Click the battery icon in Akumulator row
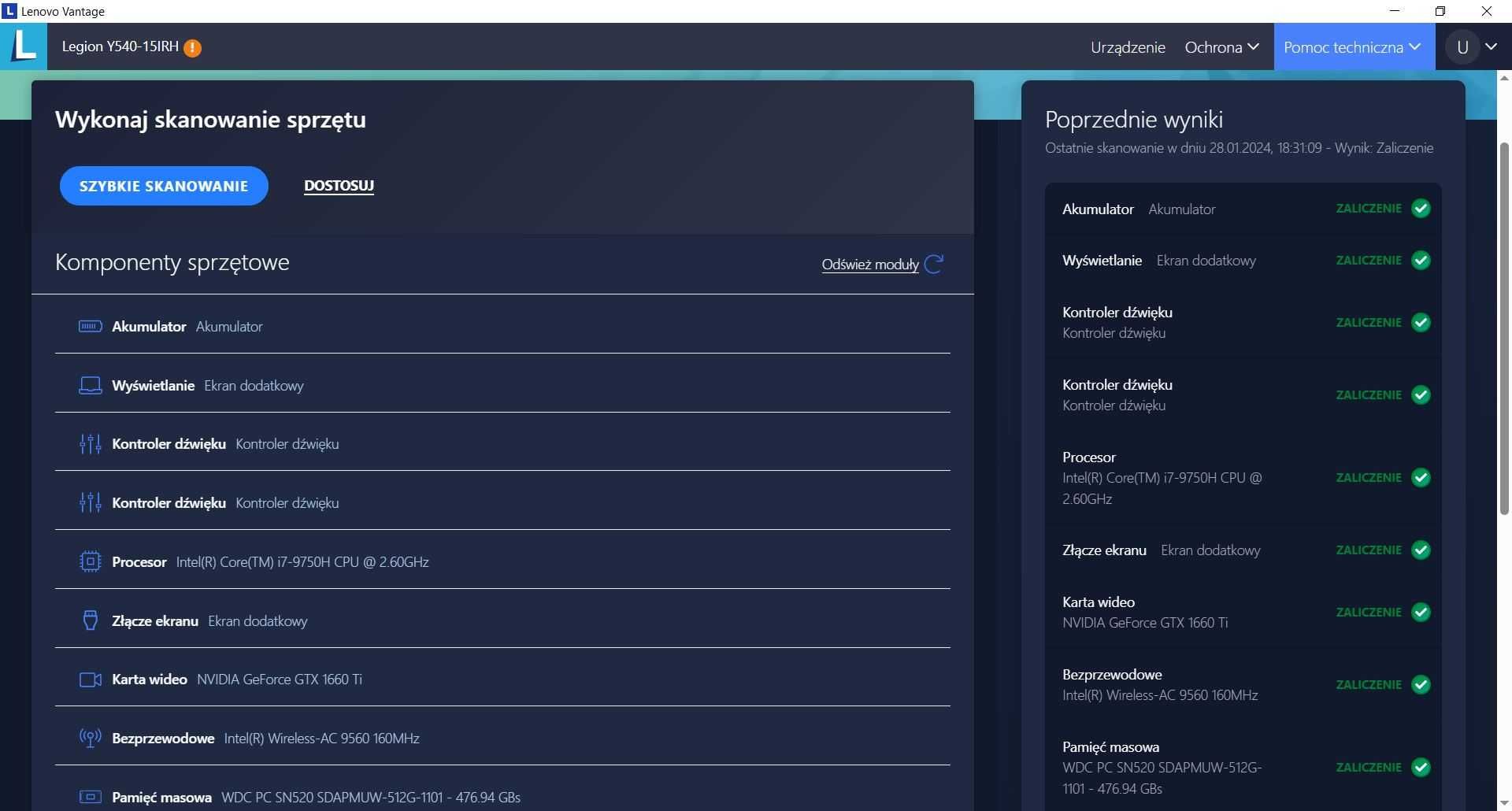 [91, 326]
